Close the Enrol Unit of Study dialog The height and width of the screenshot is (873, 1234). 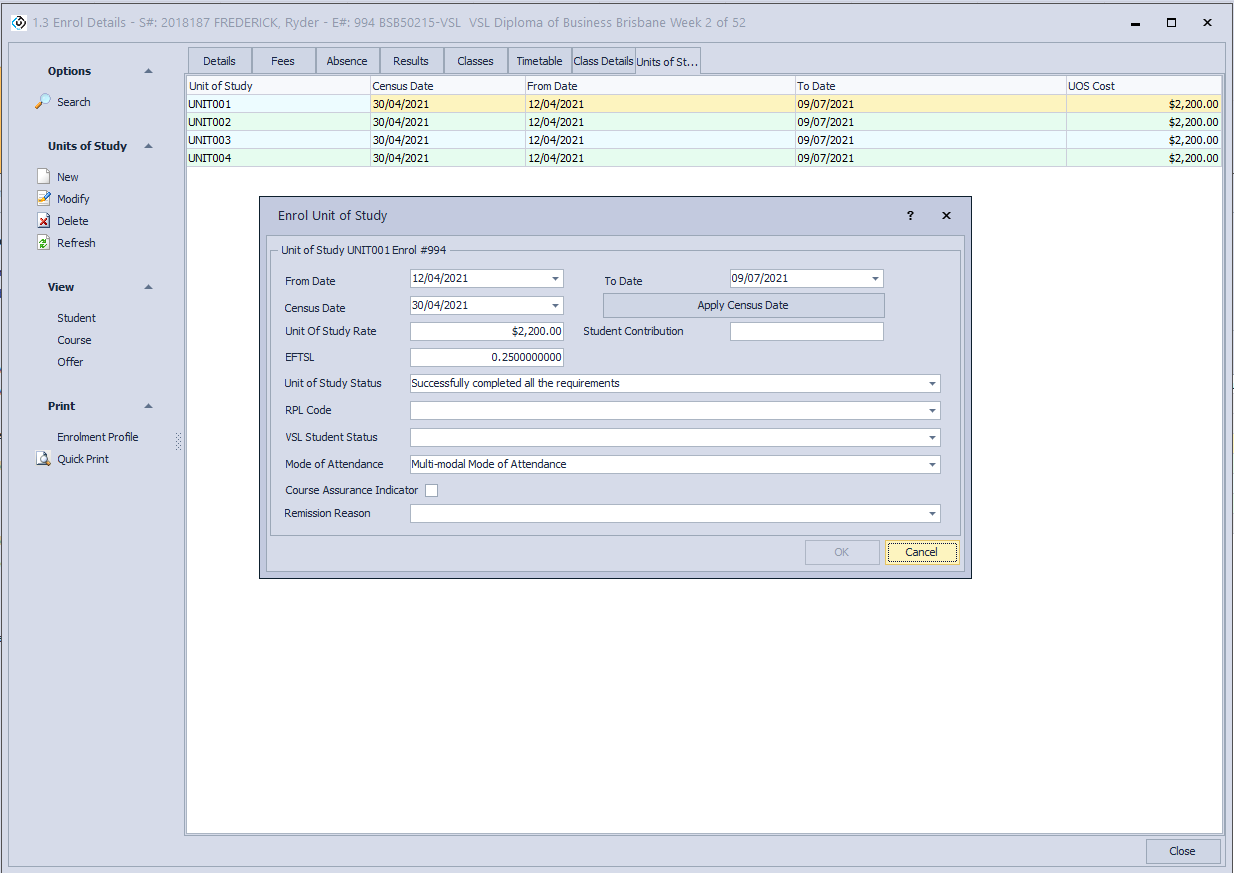tap(946, 216)
